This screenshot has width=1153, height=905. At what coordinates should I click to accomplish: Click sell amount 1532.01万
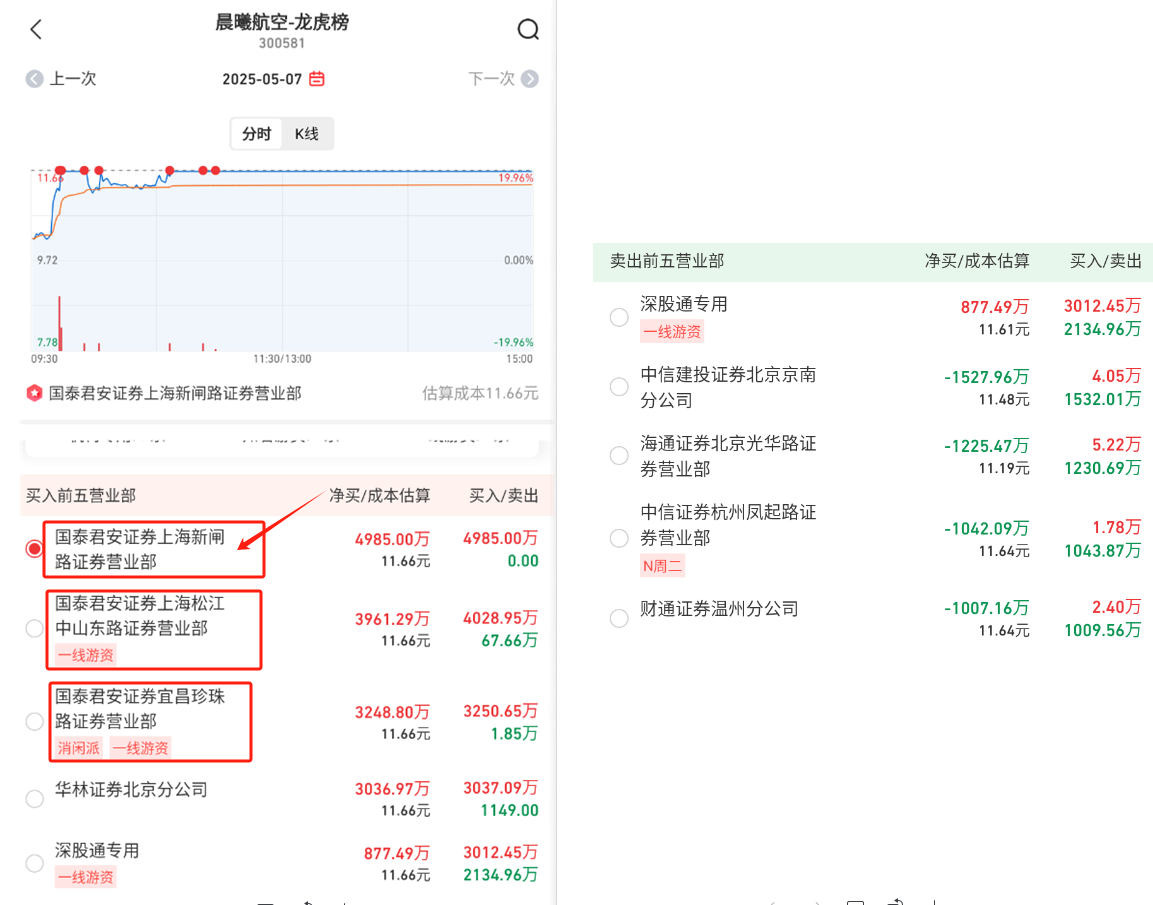(1102, 399)
